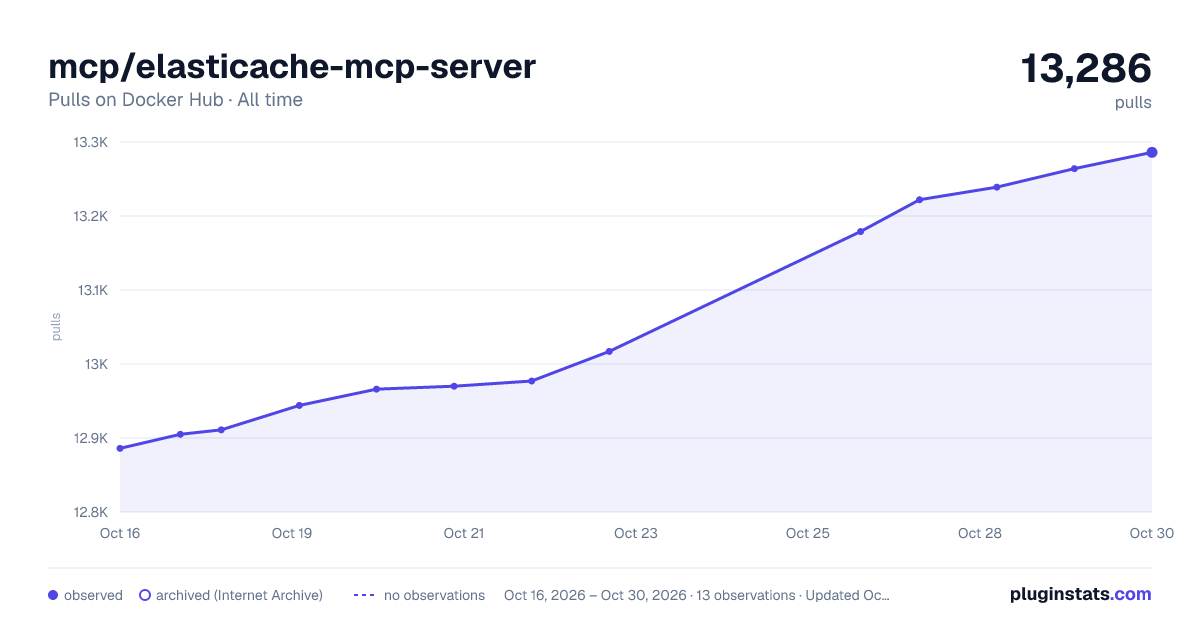Select the data point just below 13.2K gridline

(x=860, y=231)
